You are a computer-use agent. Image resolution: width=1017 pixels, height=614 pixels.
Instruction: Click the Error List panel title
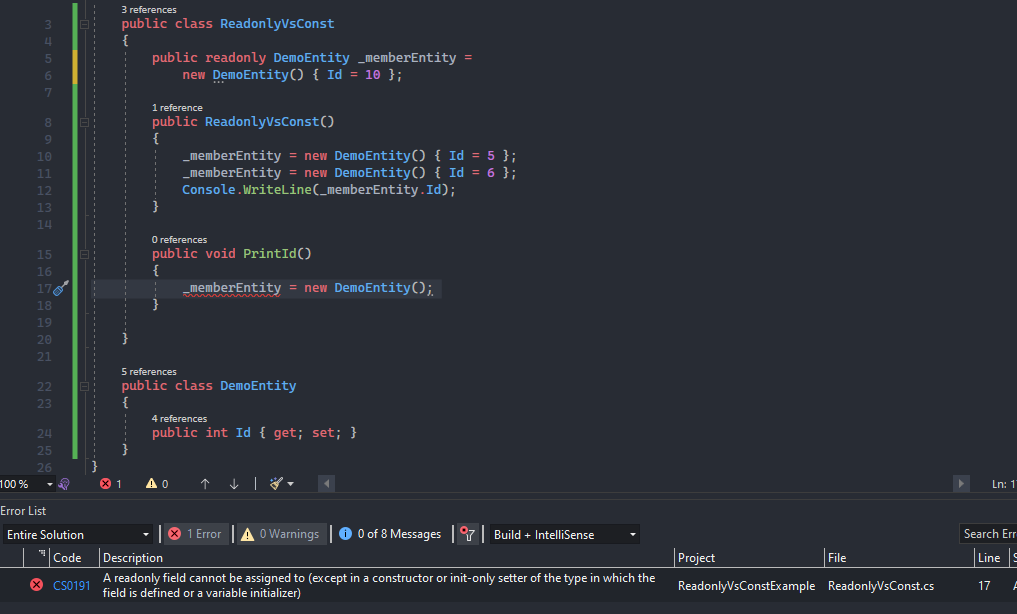pos(23,510)
